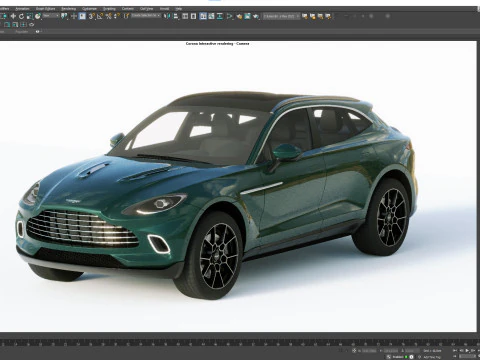This screenshot has height=360, width=480.
Task: Click the Corona Interactive rendering Camera viewport title
Action: (217, 44)
